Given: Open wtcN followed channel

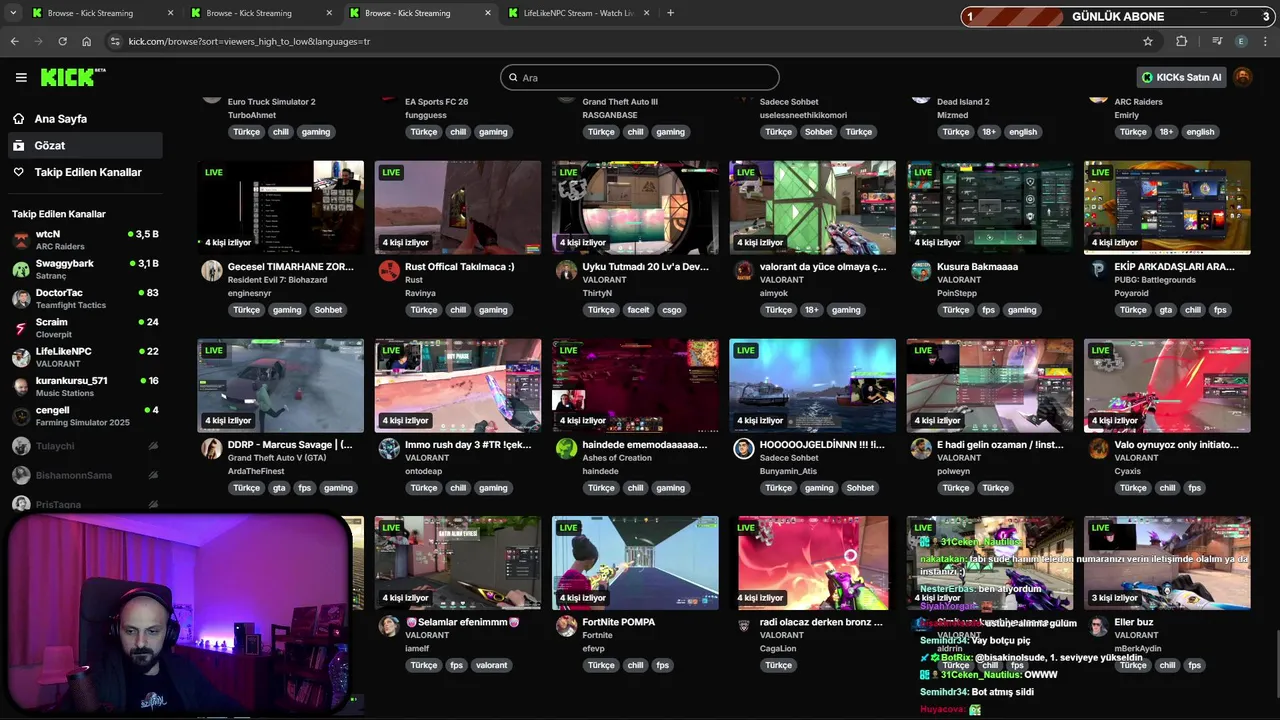Looking at the screenshot, I should 84,240.
